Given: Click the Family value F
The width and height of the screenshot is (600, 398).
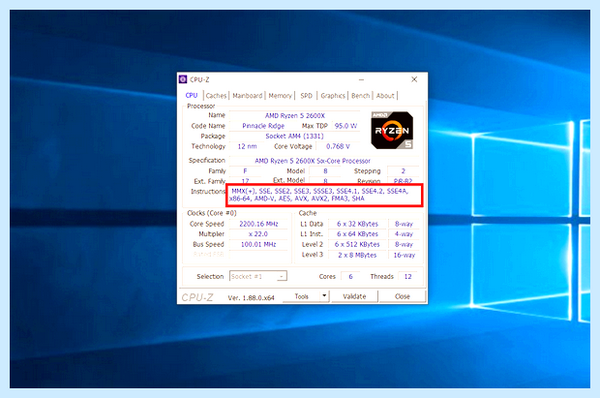Looking at the screenshot, I should coord(245,171).
